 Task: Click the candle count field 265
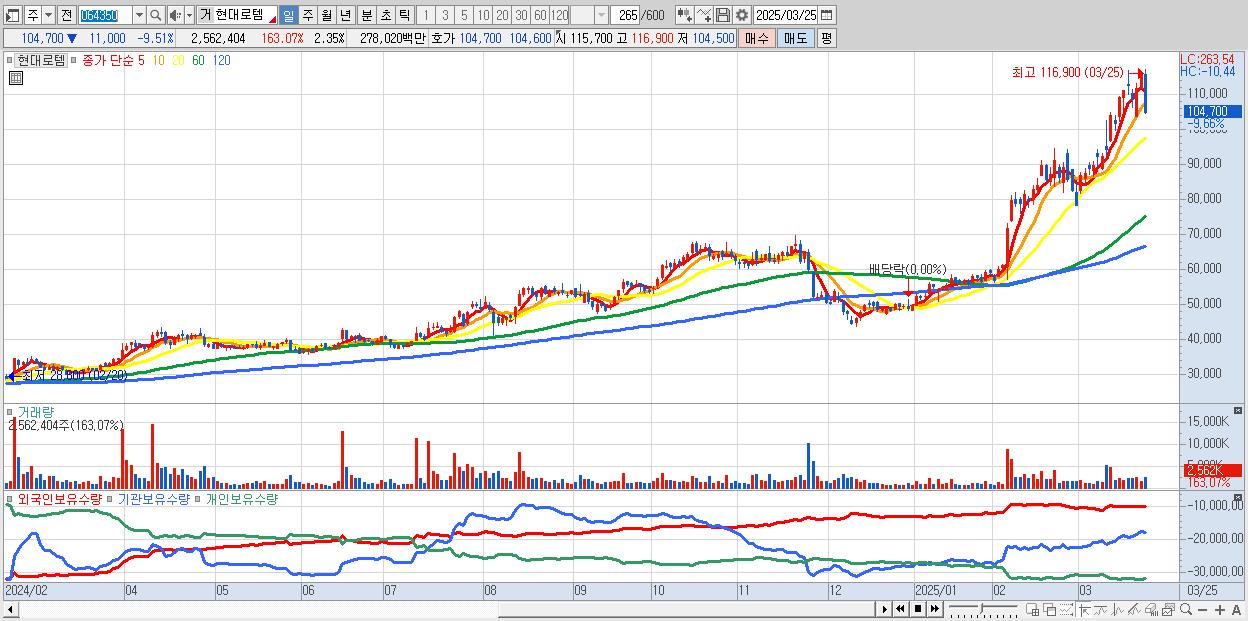coord(624,15)
